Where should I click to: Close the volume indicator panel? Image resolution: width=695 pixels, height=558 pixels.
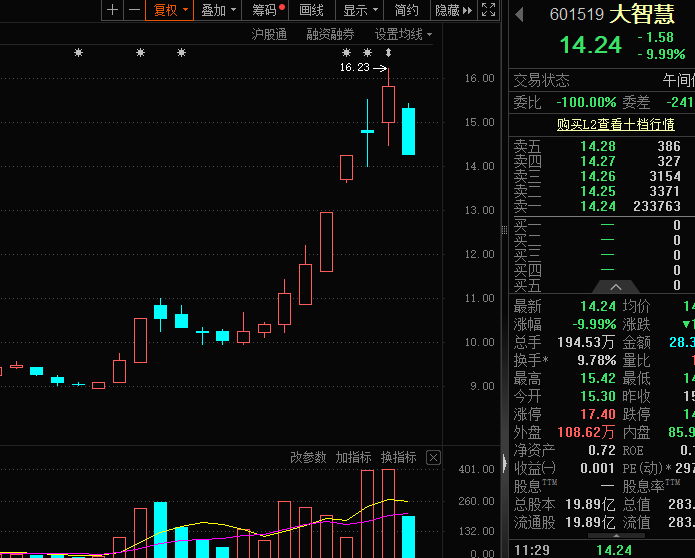tap(433, 457)
